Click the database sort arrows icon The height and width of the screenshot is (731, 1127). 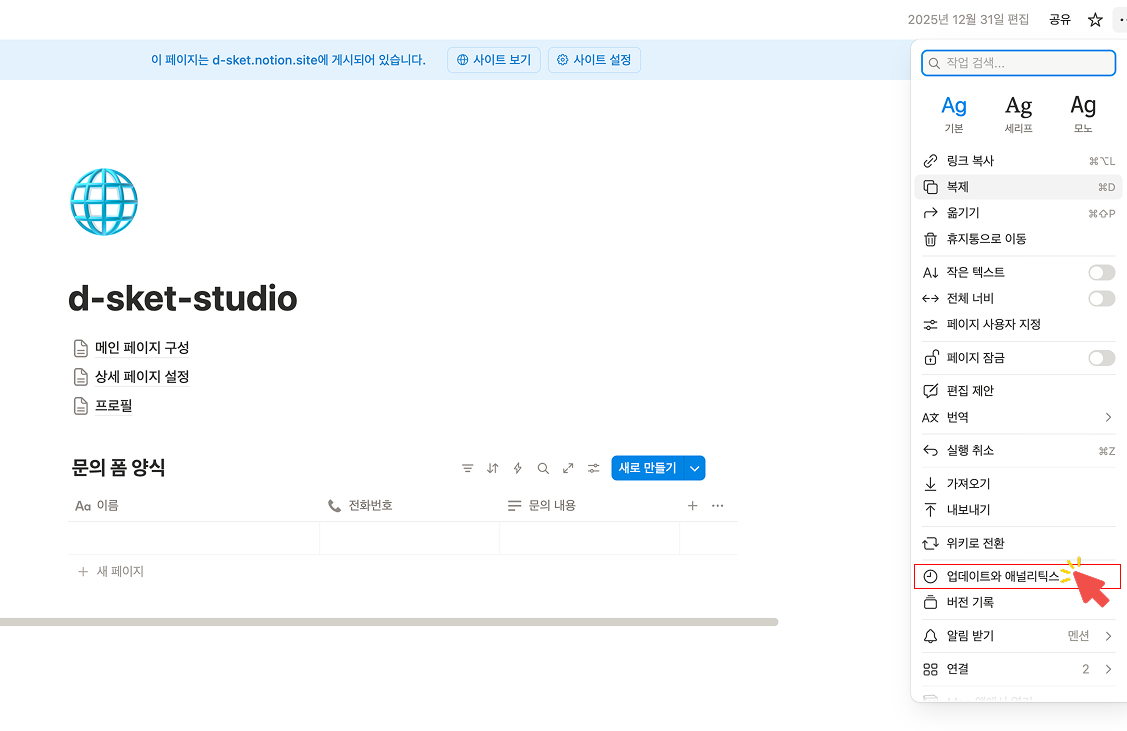tap(492, 468)
